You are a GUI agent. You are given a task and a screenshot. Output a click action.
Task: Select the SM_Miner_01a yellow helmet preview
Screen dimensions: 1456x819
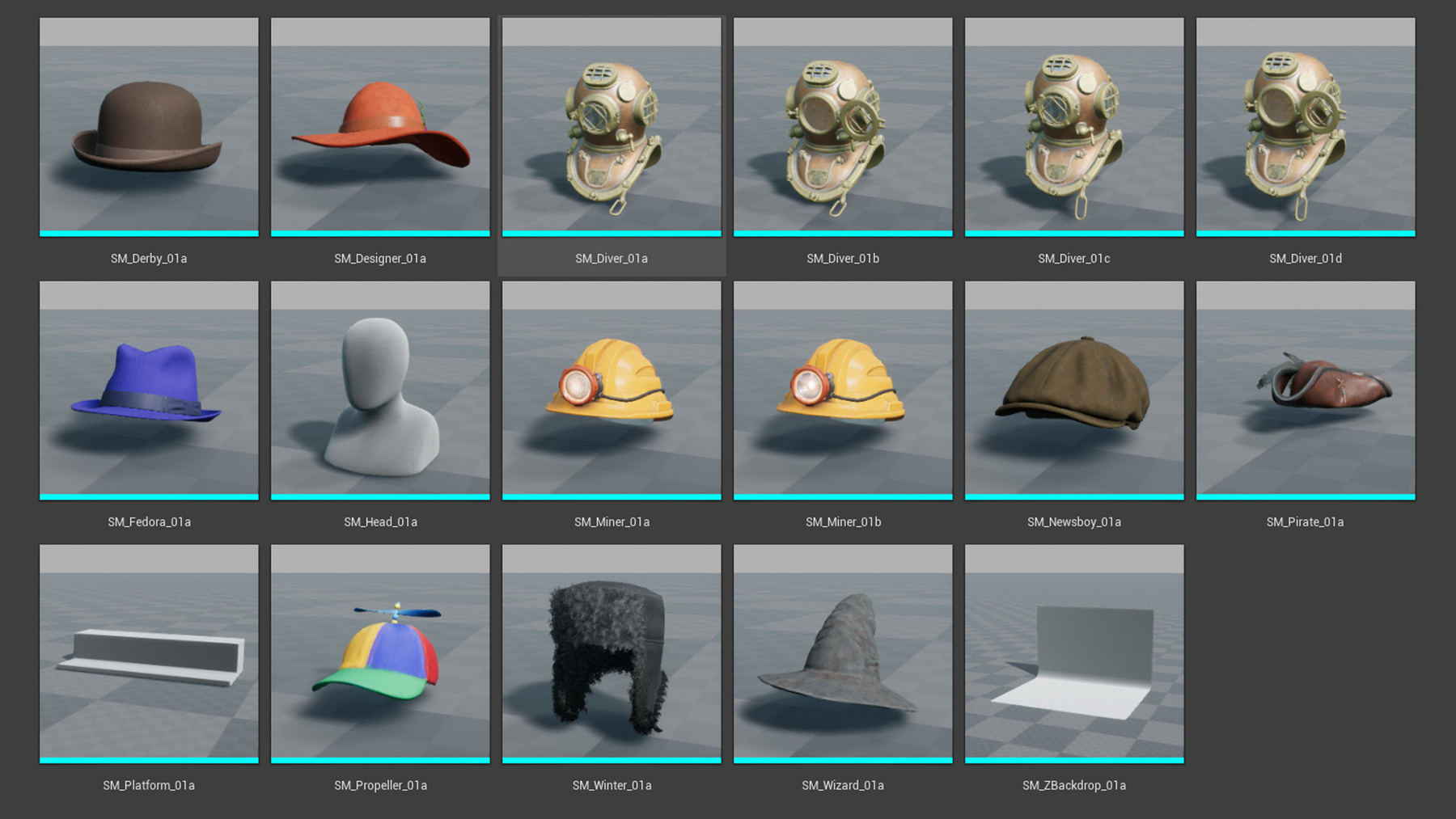point(612,389)
